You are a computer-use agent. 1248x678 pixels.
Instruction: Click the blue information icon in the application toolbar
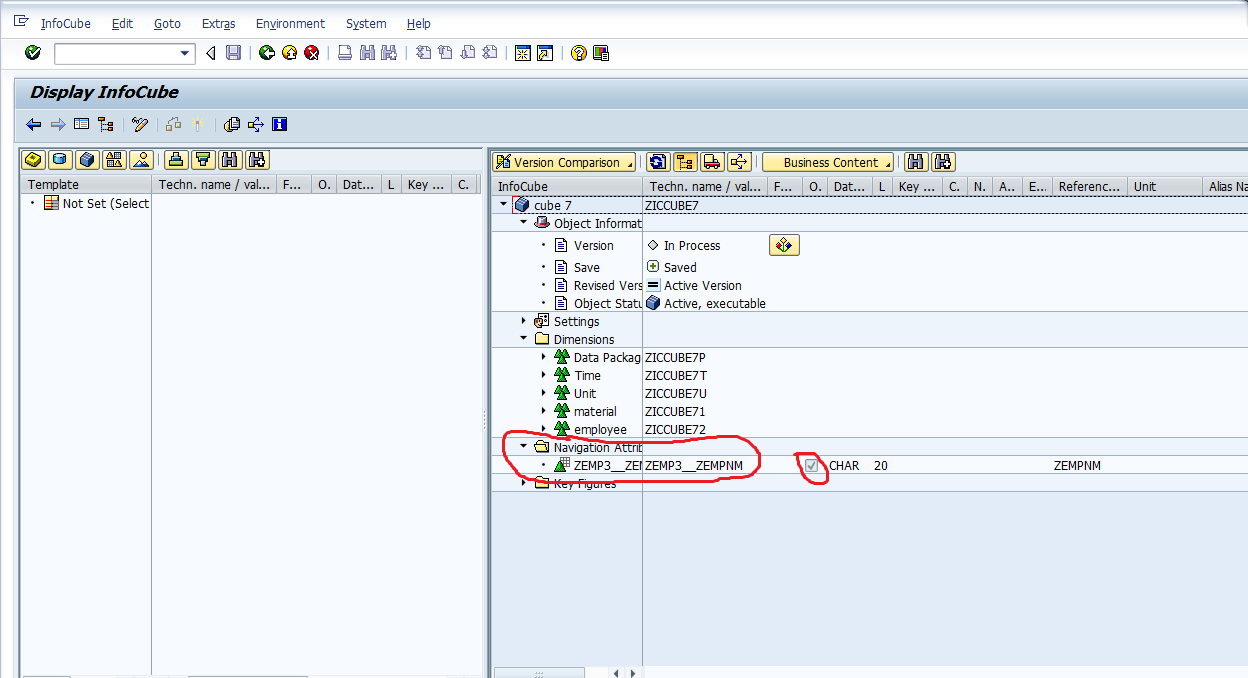coord(280,124)
